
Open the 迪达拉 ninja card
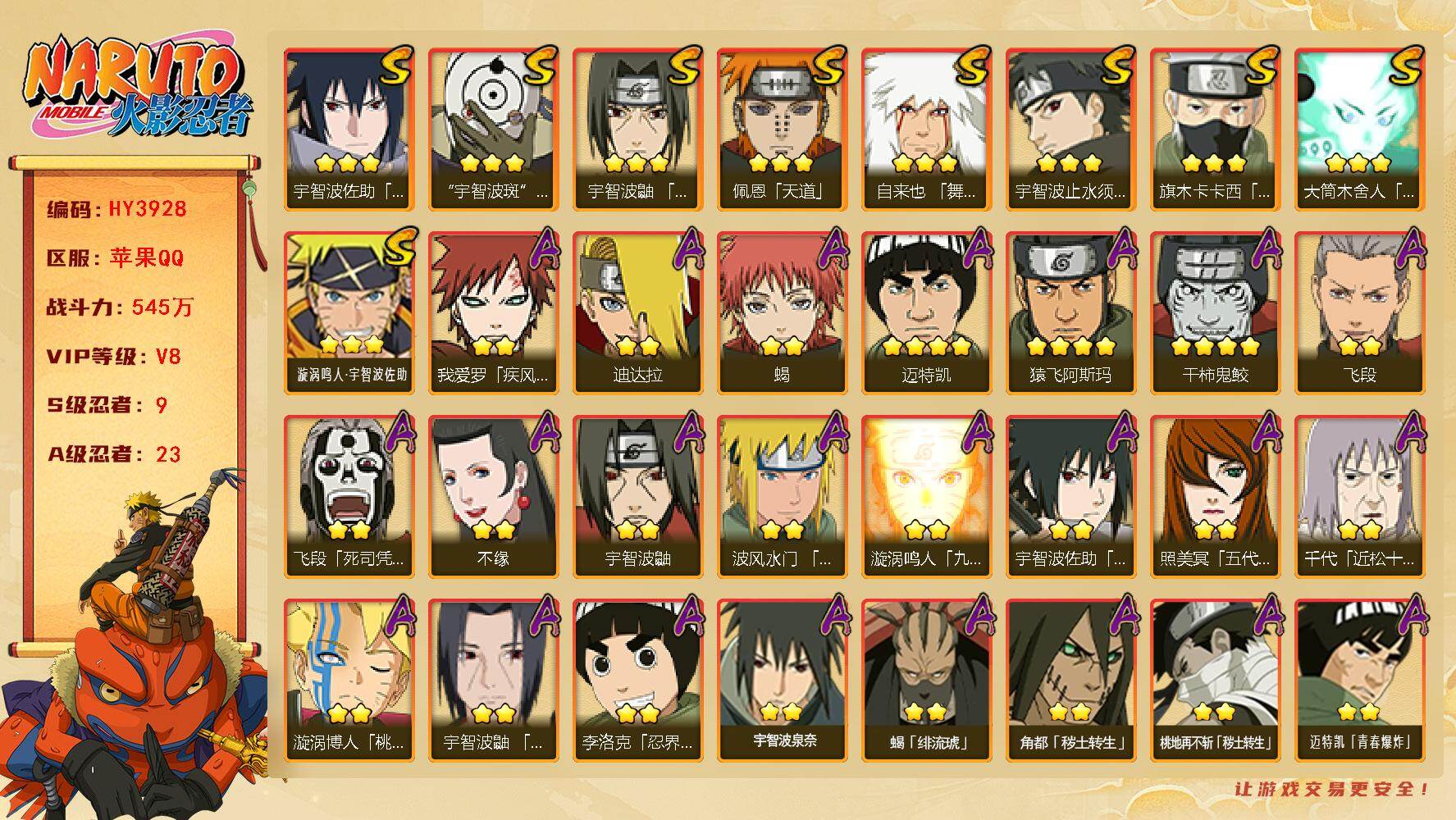tap(637, 312)
